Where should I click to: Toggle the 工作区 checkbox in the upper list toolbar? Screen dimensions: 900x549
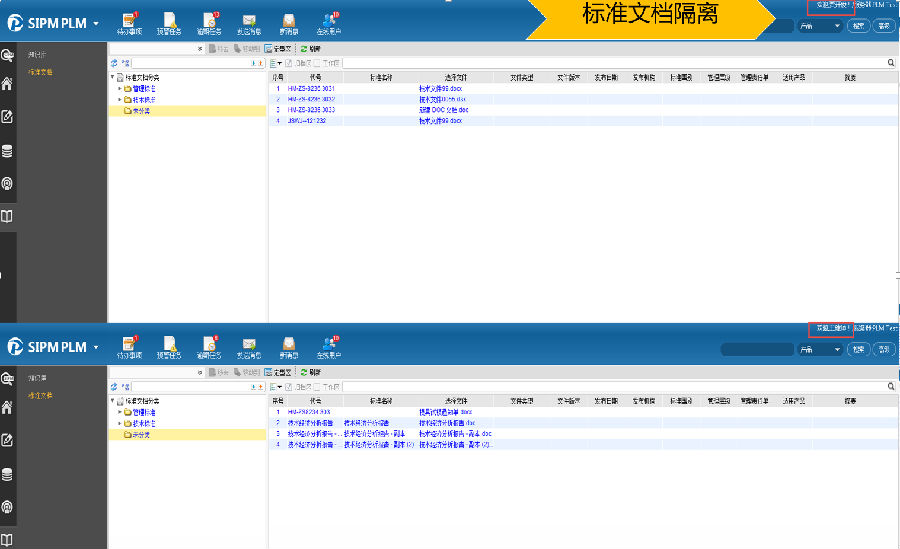click(318, 63)
